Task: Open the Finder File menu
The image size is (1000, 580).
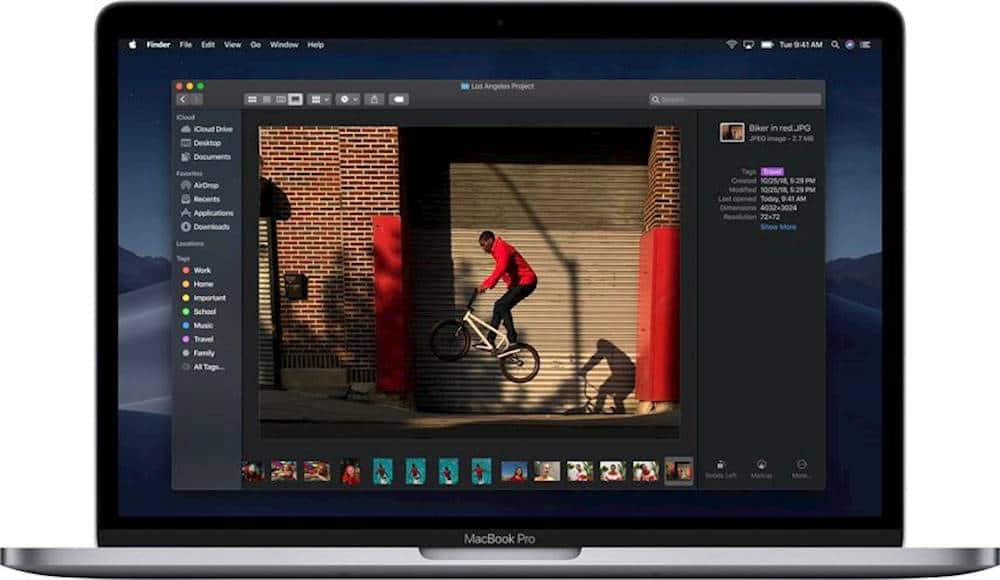Action: pyautogui.click(x=186, y=45)
